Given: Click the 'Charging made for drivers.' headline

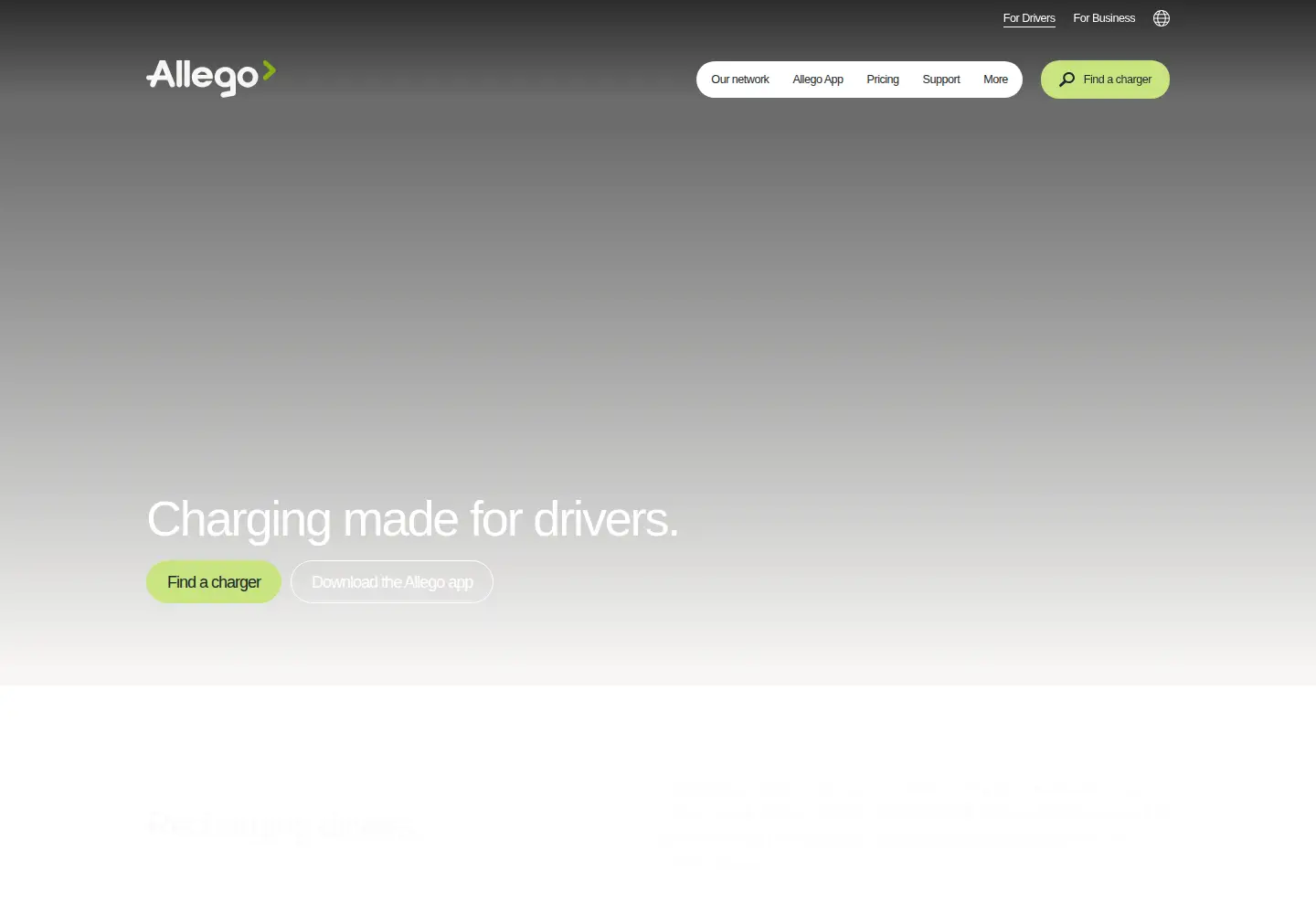Looking at the screenshot, I should point(412,519).
